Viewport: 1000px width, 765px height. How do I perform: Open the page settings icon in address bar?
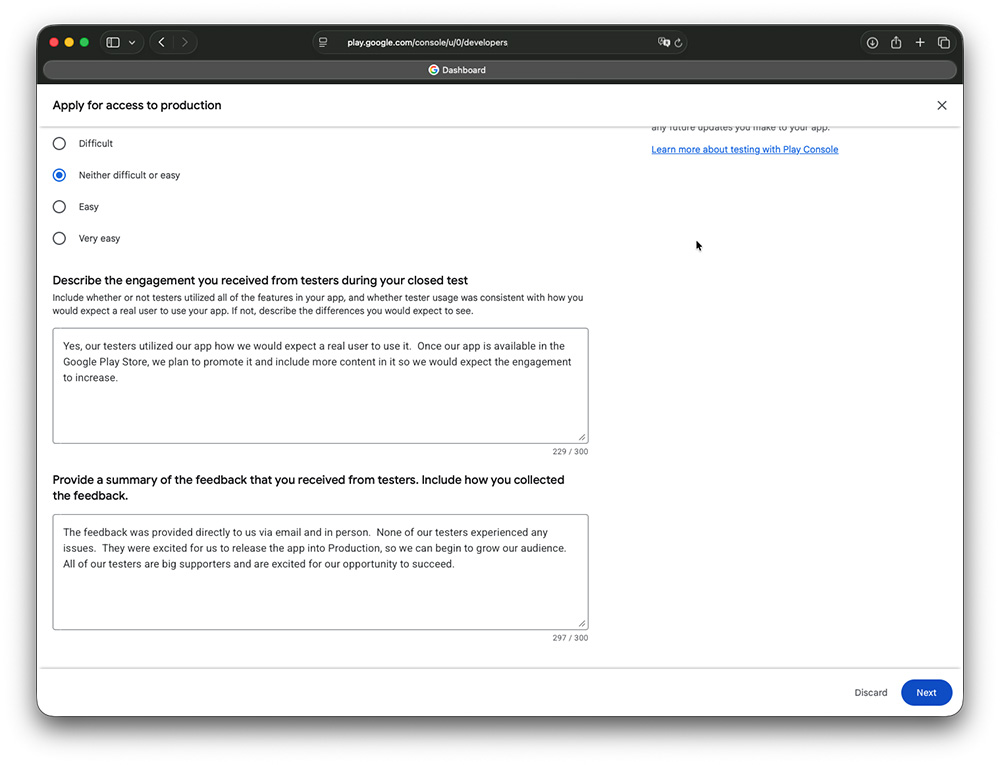(323, 42)
